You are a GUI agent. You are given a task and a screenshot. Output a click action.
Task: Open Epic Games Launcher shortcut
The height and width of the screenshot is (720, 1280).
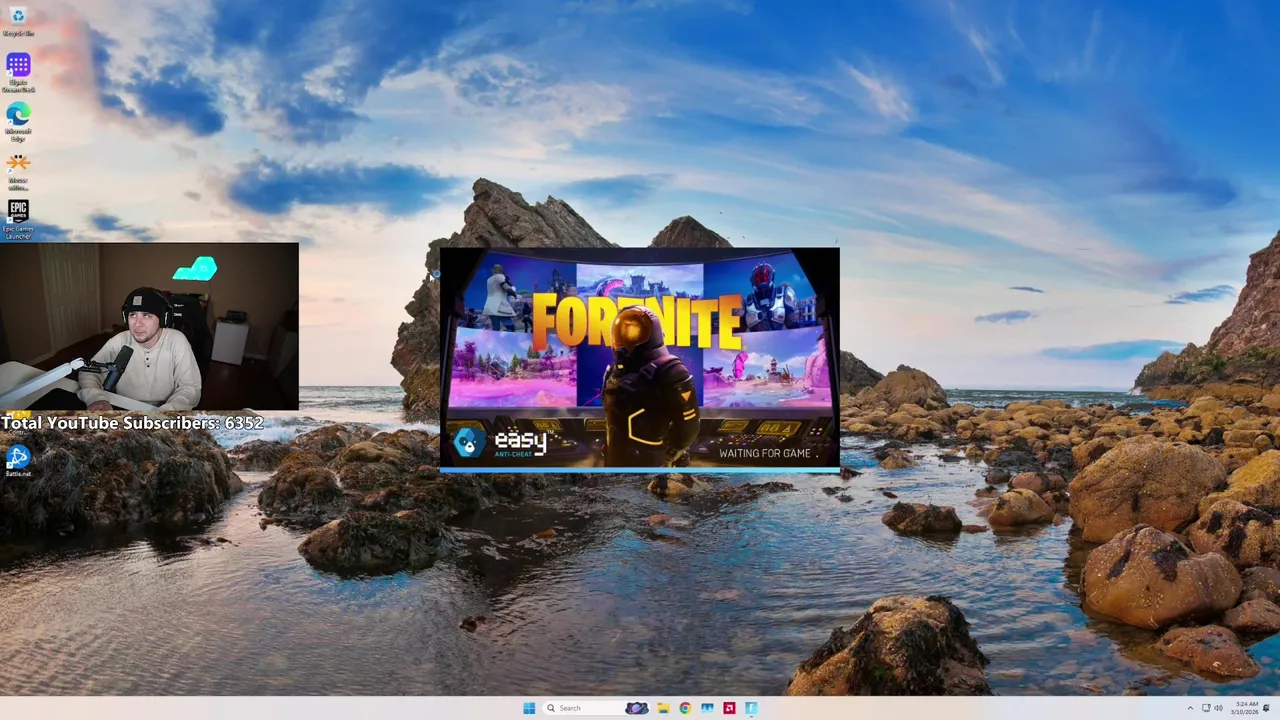click(18, 218)
